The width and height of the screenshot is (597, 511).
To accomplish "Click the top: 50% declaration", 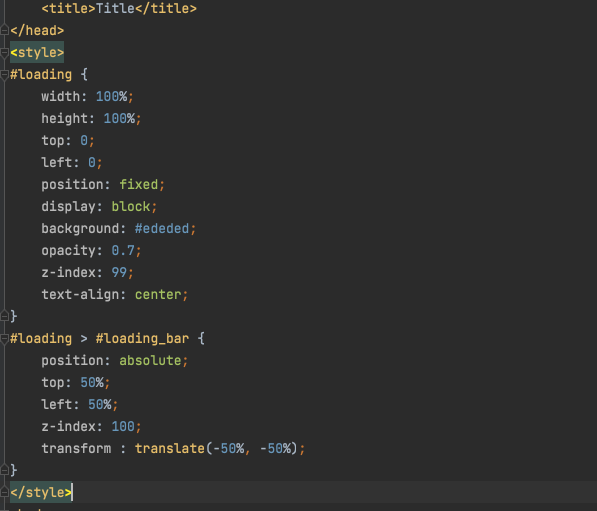I will (75, 383).
